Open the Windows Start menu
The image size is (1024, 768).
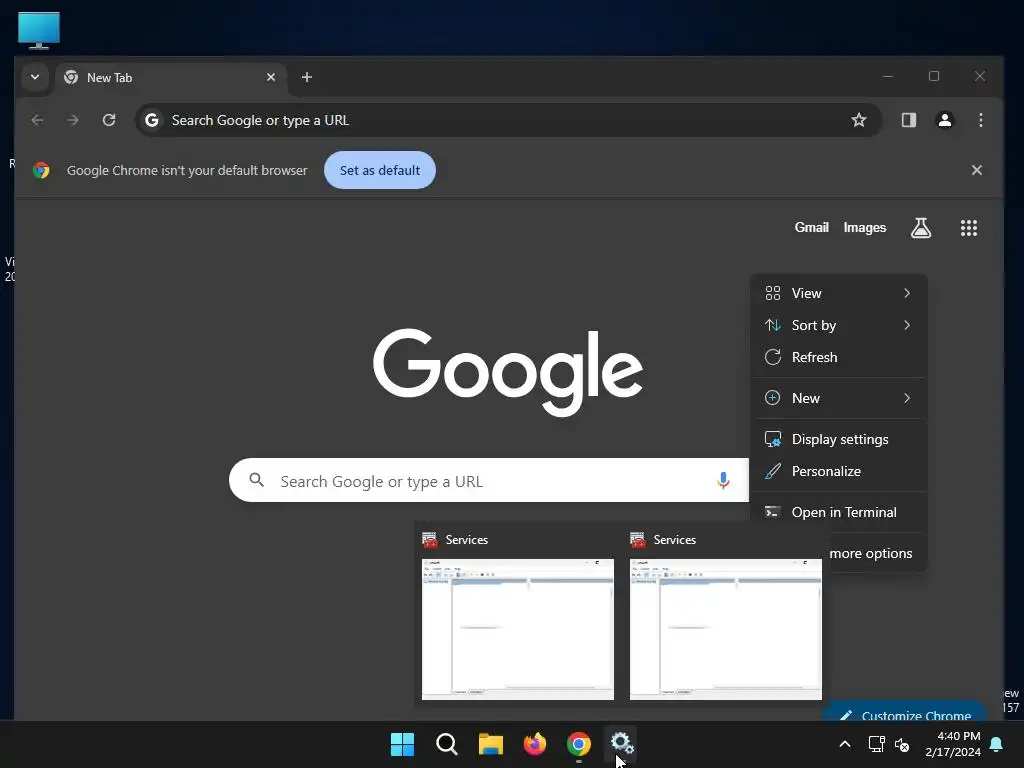click(x=402, y=744)
